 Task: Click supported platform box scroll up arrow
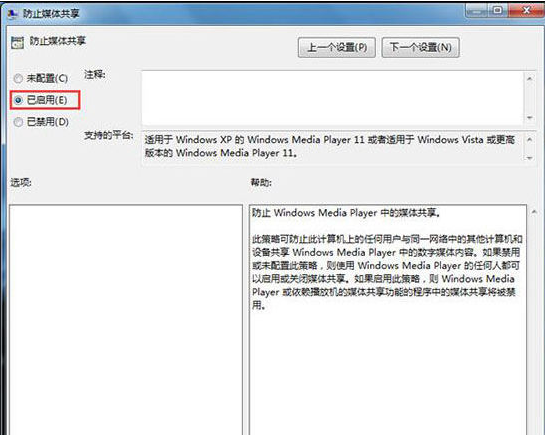click(x=529, y=140)
